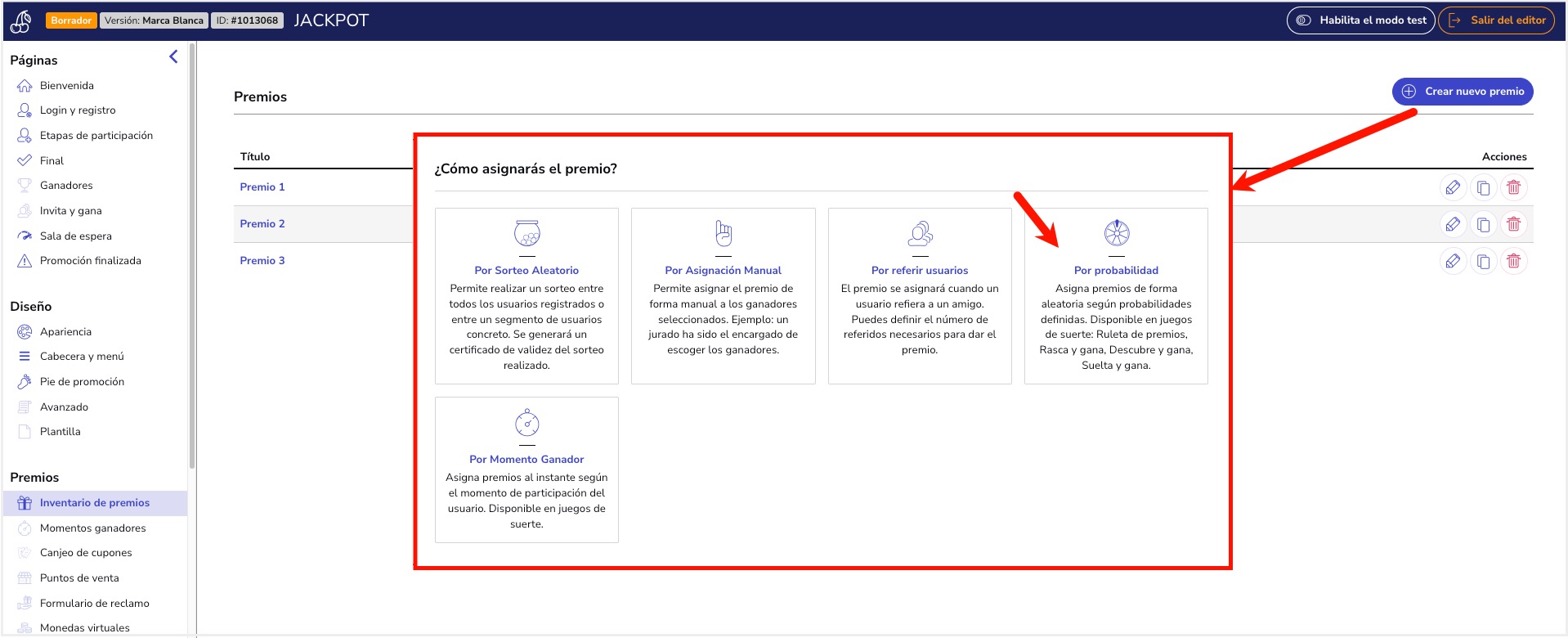Viewport: 1568px width, 638px height.
Task: Click the trash icon for Premio 1
Action: tap(1513, 187)
